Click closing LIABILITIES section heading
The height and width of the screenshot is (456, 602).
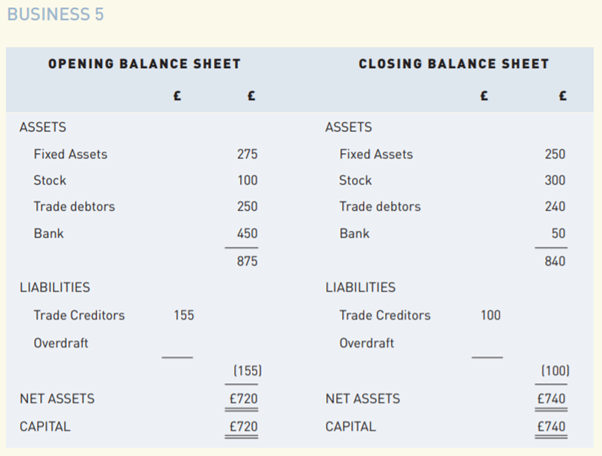(x=360, y=288)
